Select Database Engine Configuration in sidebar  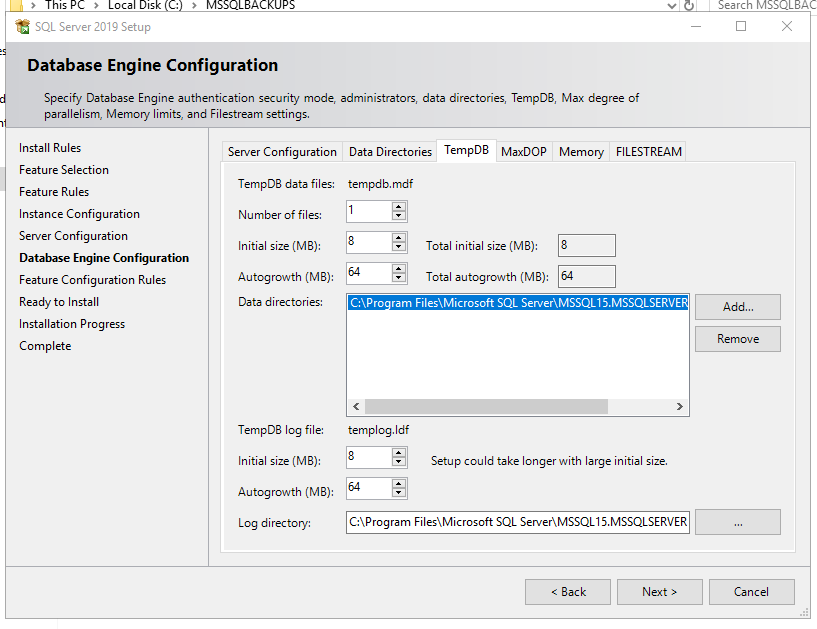pos(104,258)
